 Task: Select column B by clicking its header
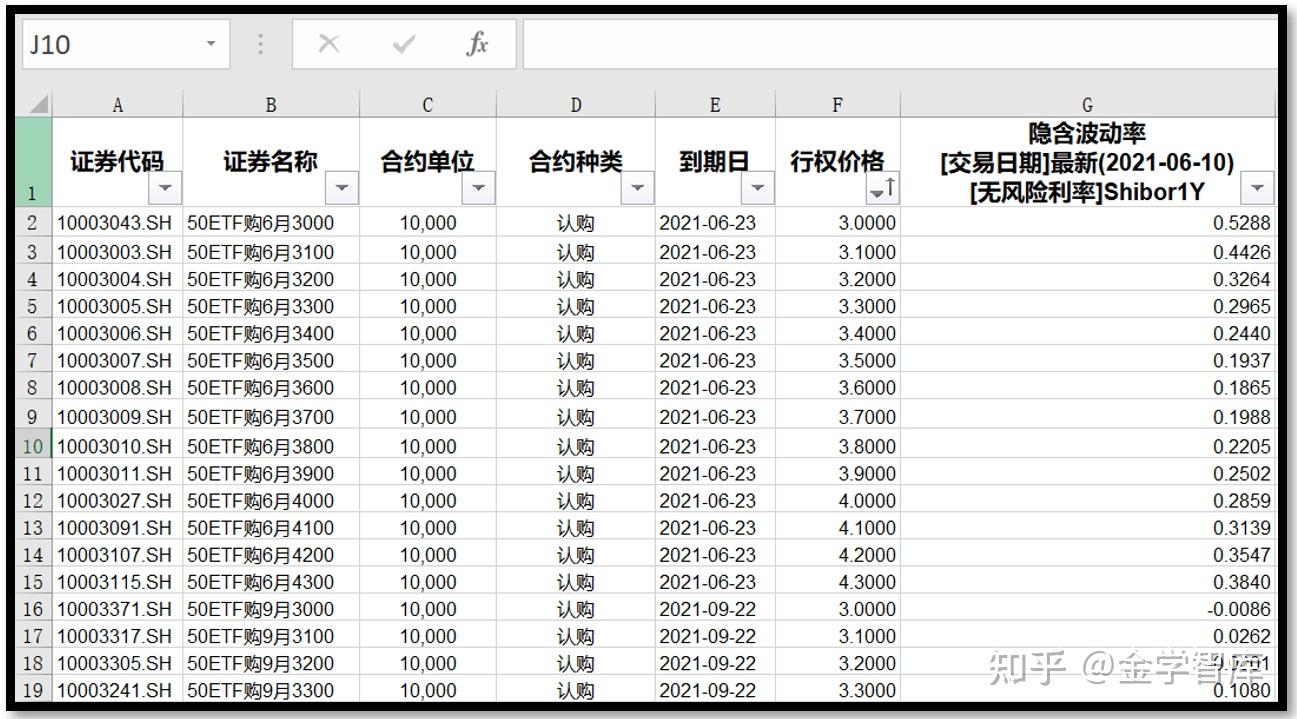[x=270, y=103]
